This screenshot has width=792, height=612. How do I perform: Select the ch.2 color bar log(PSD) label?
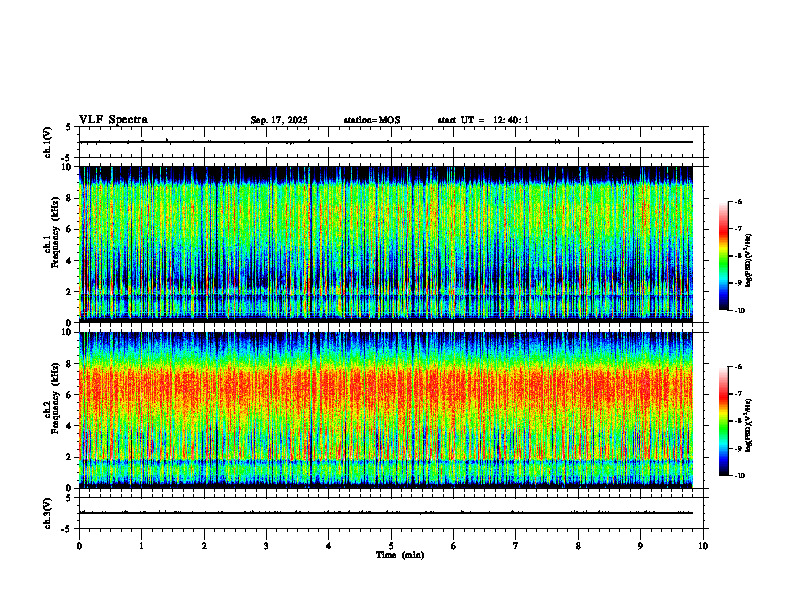tap(749, 426)
